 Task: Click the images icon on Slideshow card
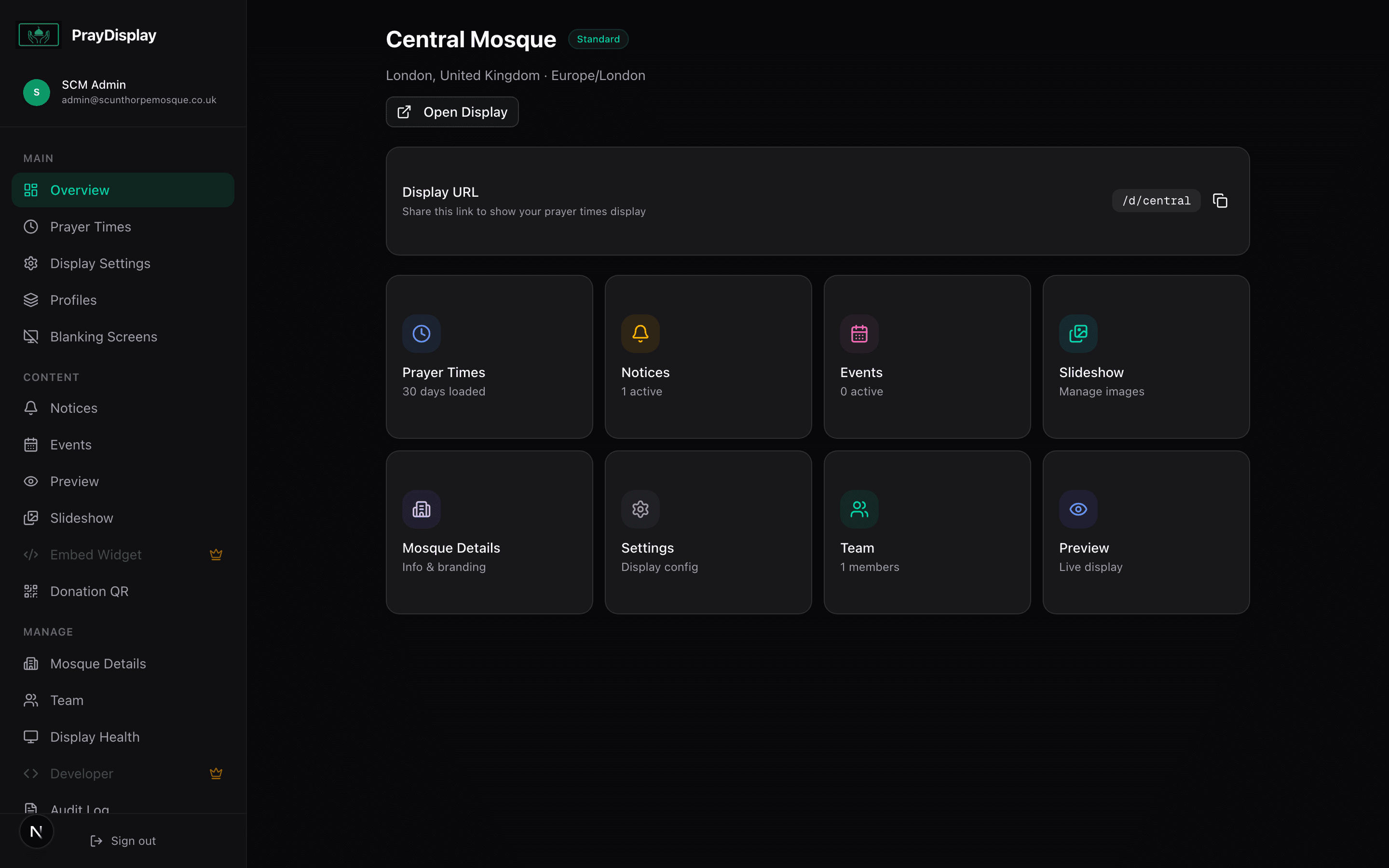tap(1078, 334)
